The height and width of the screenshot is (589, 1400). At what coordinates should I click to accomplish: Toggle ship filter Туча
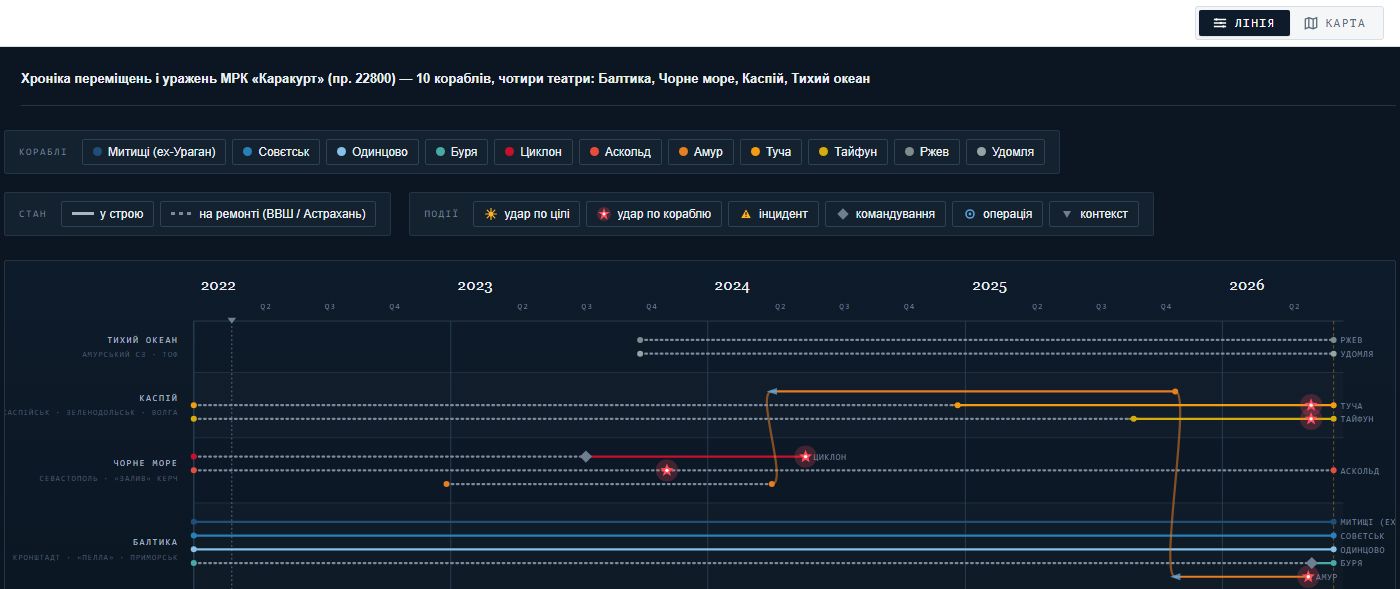(x=770, y=152)
